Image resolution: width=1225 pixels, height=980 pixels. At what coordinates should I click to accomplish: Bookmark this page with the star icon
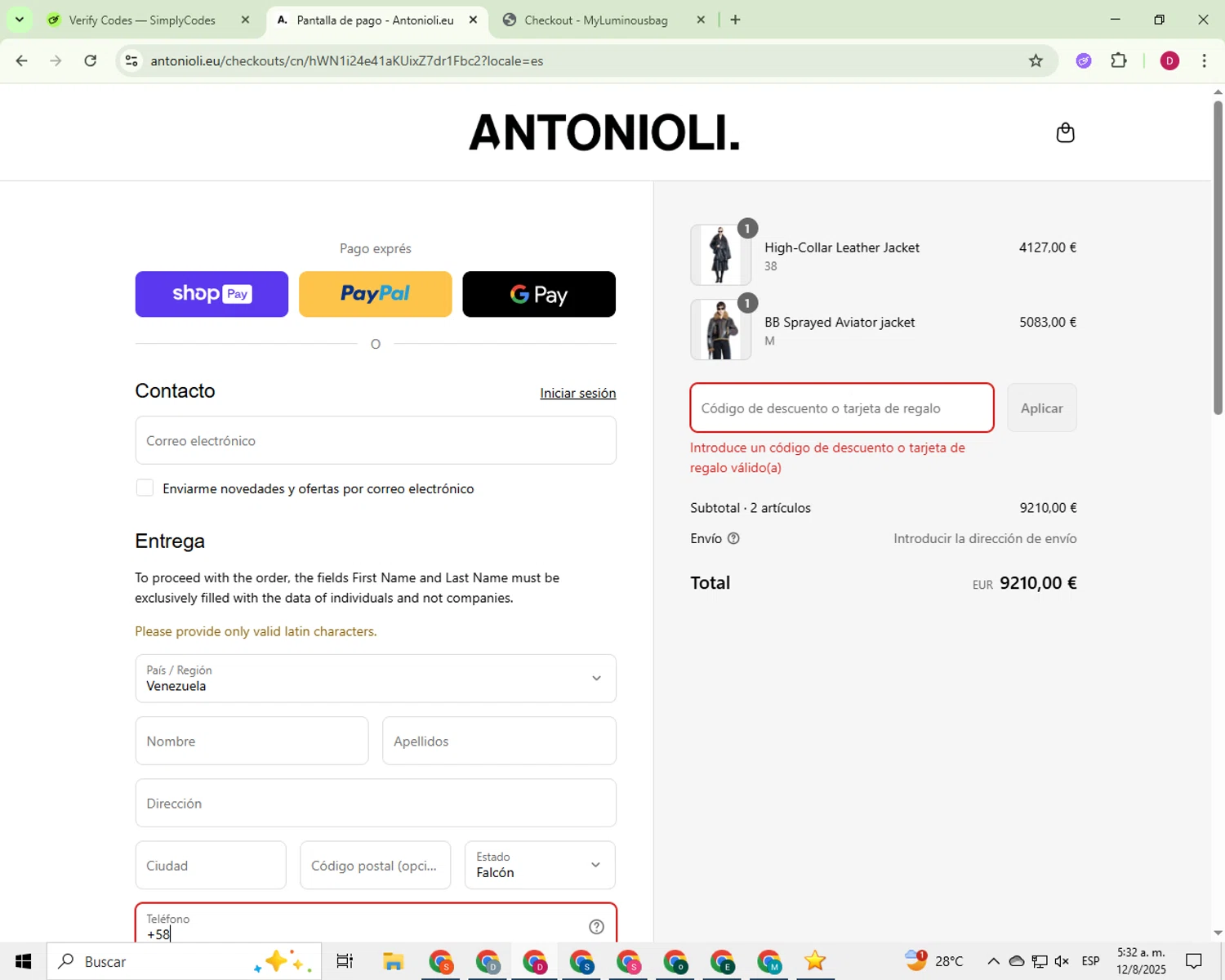[1036, 60]
